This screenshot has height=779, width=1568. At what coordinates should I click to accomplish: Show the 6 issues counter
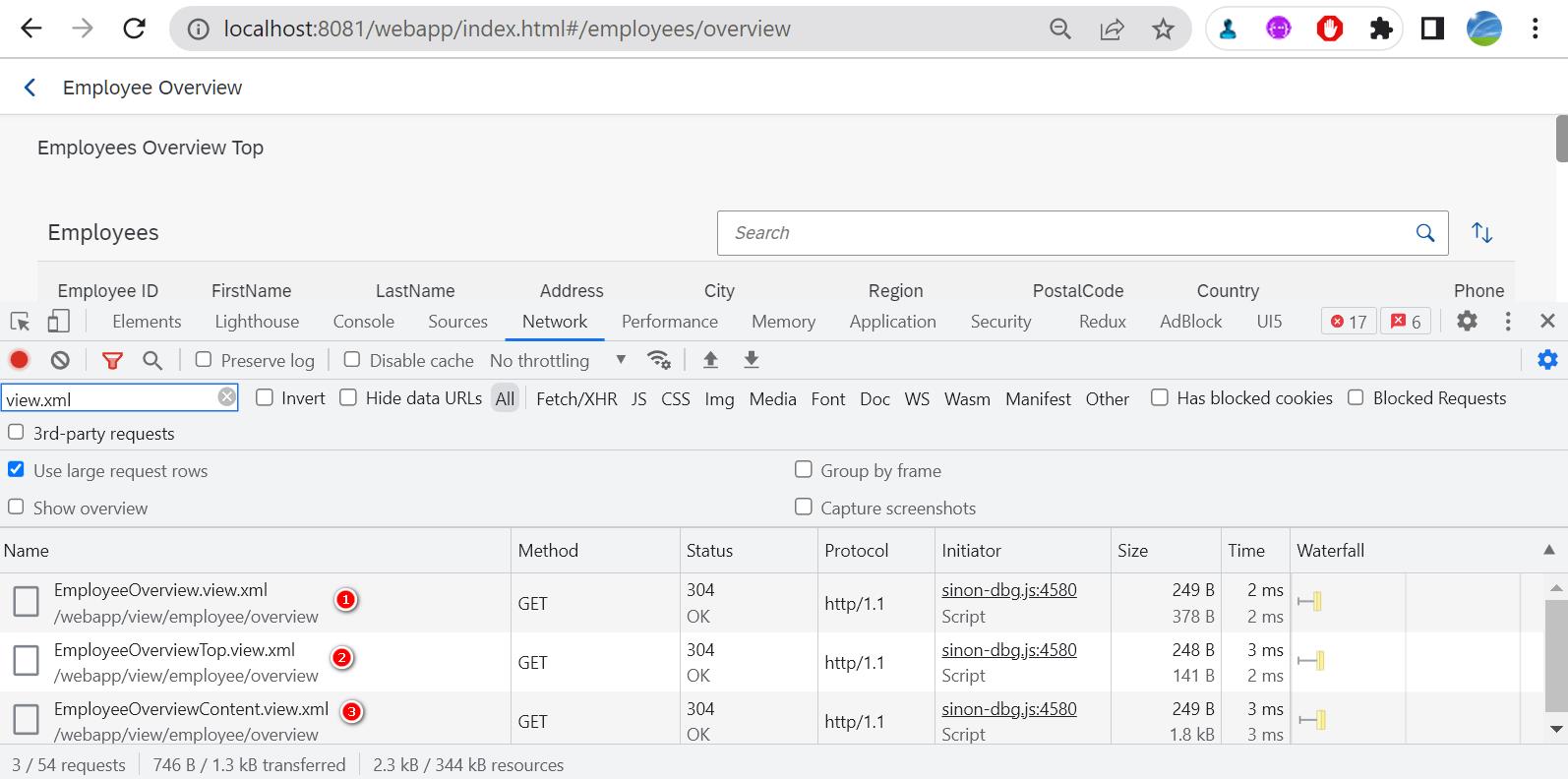1406,322
